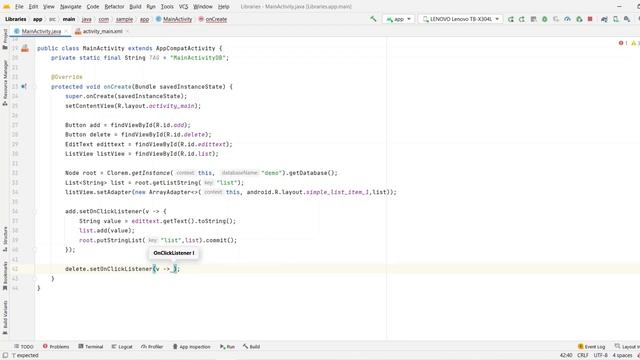Screen dimensions: 640x360
Task: Click the Search Everywhere magnifier icon
Action: [627, 19]
